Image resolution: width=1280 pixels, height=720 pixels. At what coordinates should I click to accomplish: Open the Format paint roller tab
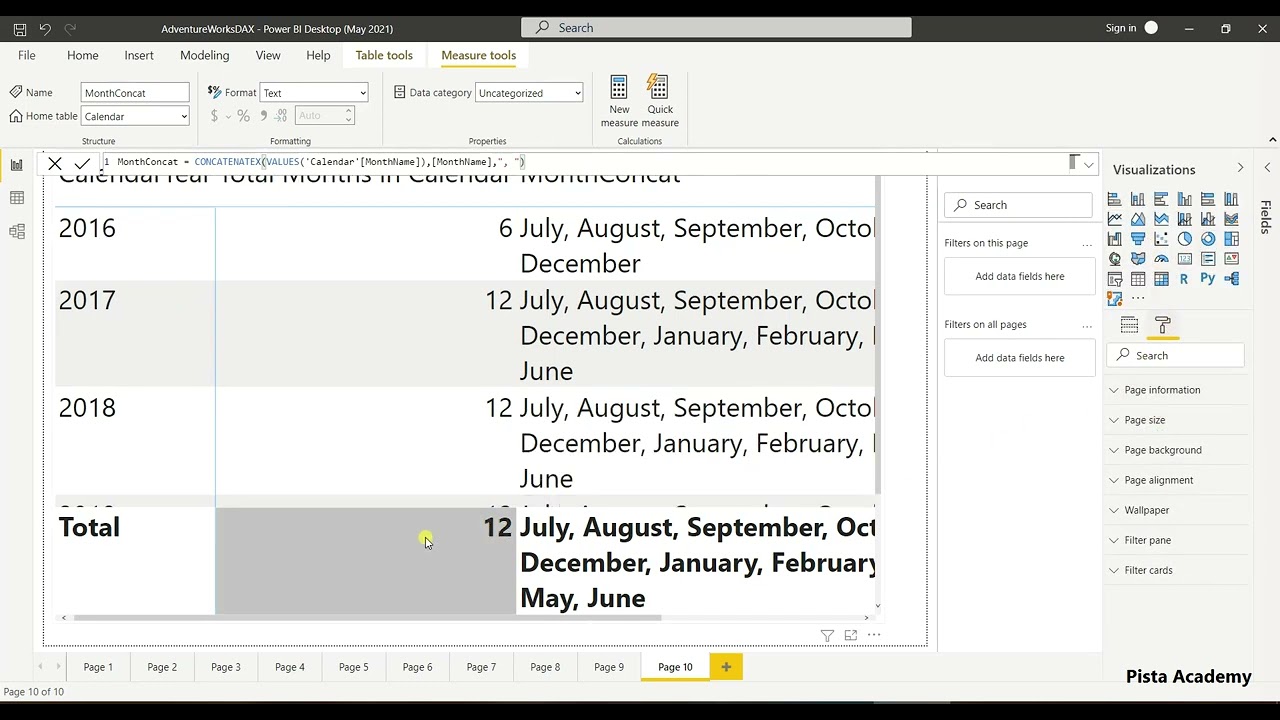tap(1163, 325)
